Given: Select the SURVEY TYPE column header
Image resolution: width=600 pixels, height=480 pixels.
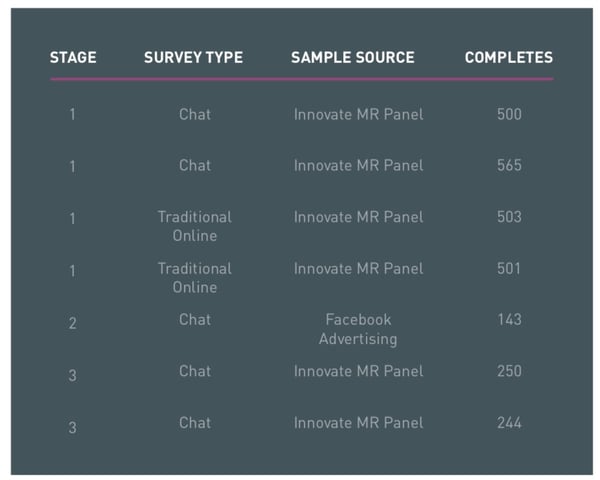Looking at the screenshot, I should tap(193, 58).
